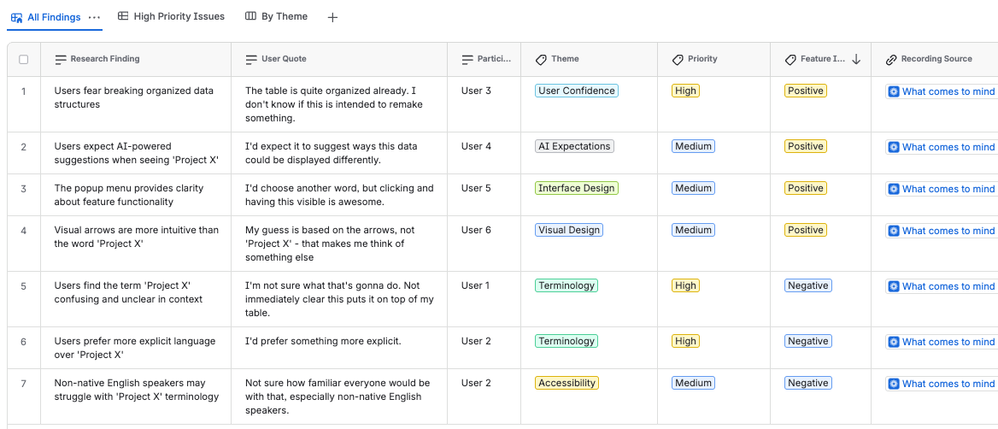Switch to the High Priority Issues tab
This screenshot has width=998, height=429.
(178, 16)
